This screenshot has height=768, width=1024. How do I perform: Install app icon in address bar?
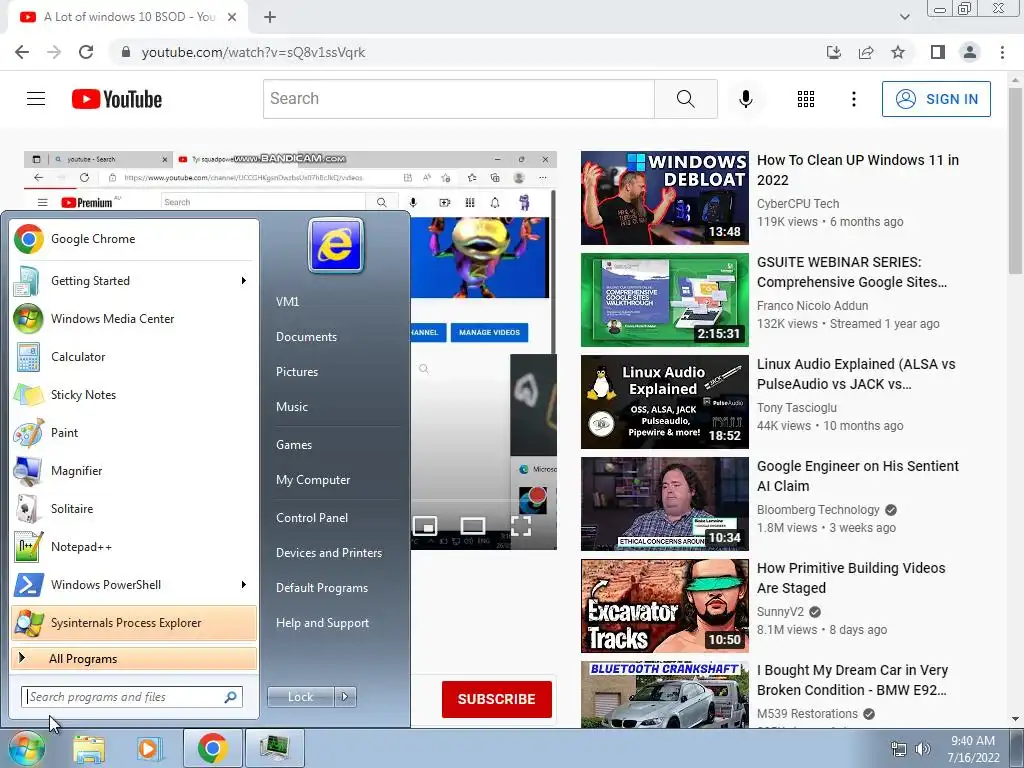click(834, 52)
